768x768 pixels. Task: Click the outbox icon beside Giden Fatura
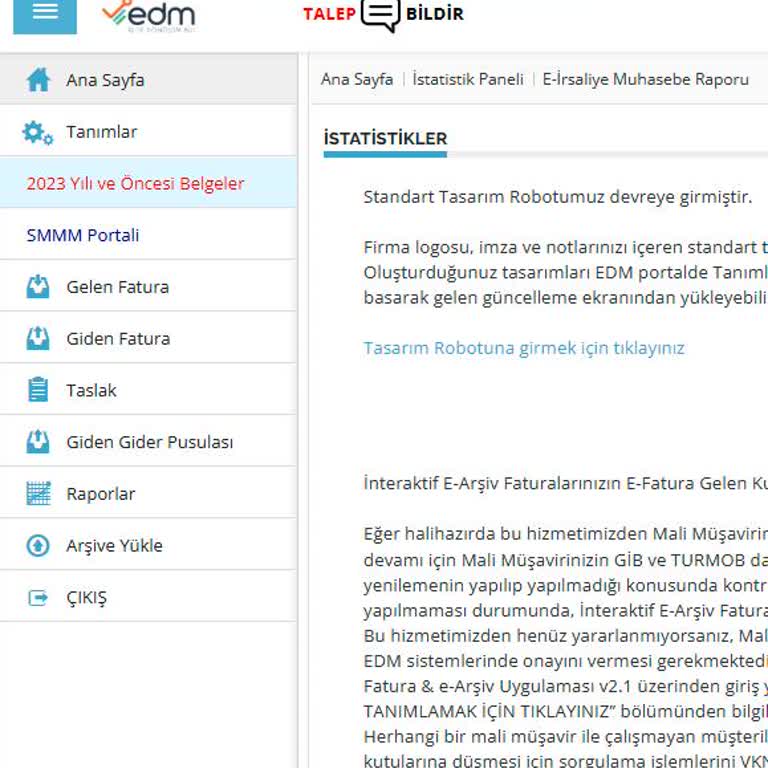(x=38, y=338)
